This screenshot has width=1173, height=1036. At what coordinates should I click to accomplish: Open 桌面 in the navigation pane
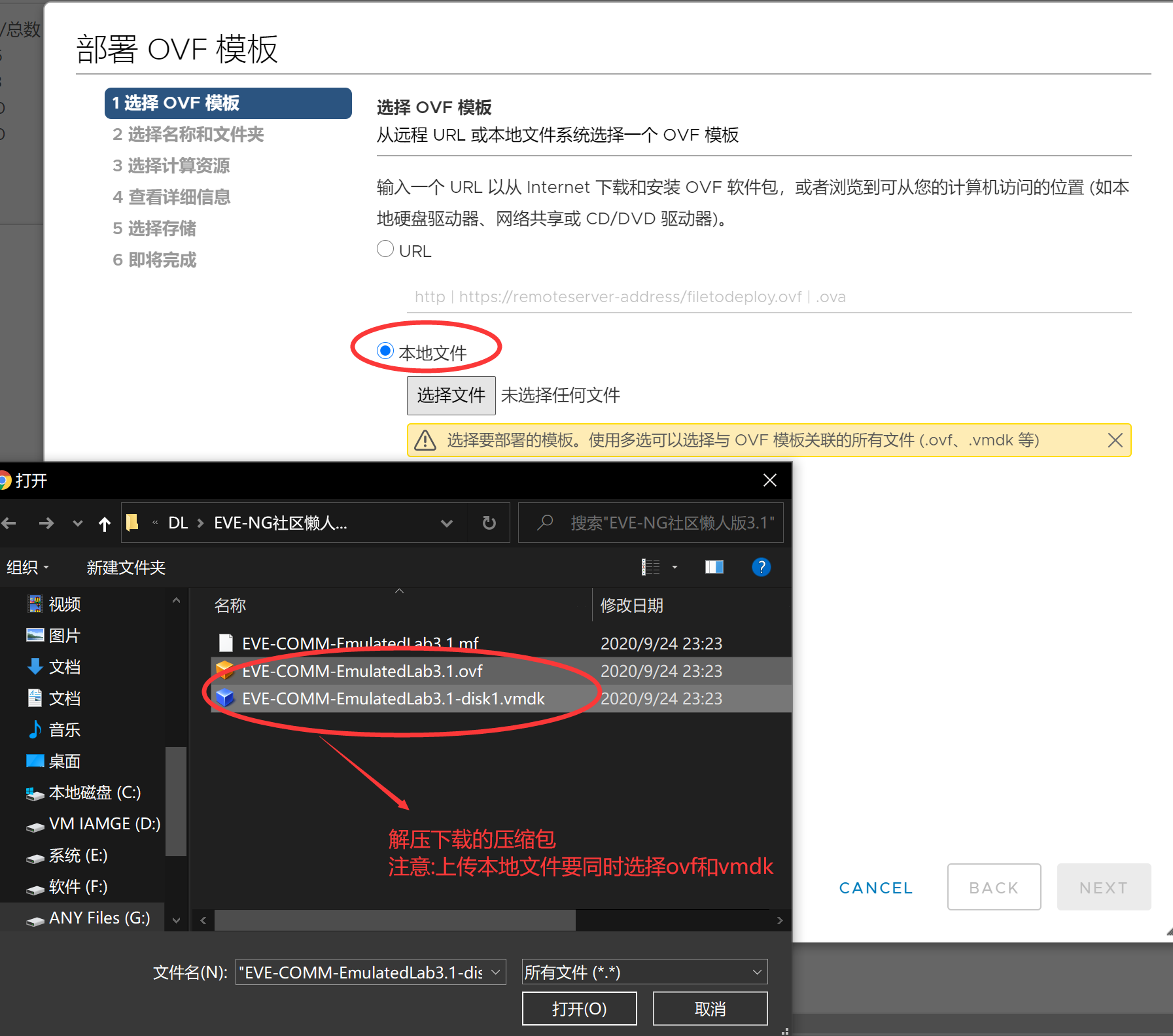(x=55, y=761)
